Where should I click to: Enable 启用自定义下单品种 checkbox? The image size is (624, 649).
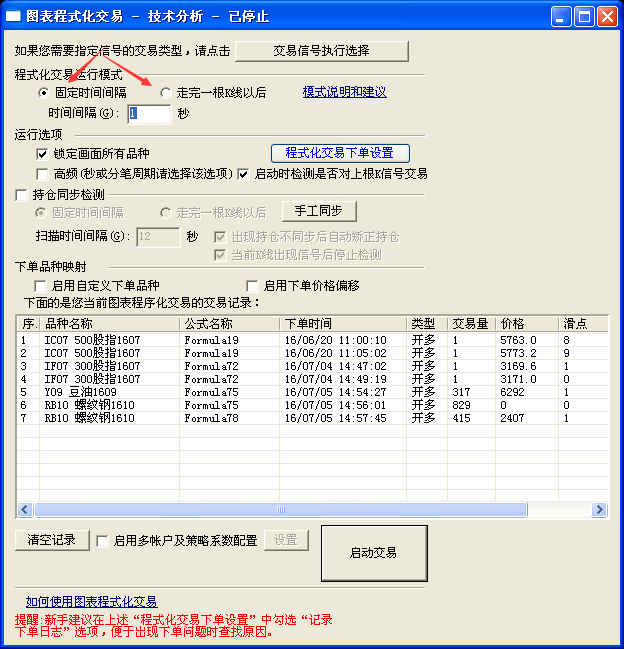pos(40,286)
